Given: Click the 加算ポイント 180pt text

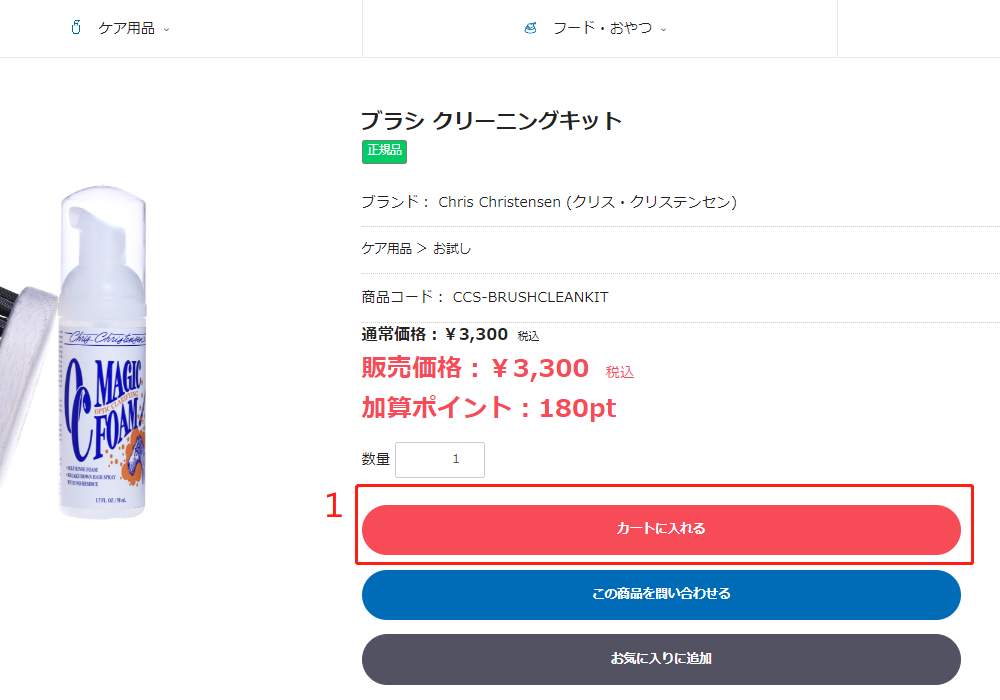Looking at the screenshot, I should pos(489,408).
